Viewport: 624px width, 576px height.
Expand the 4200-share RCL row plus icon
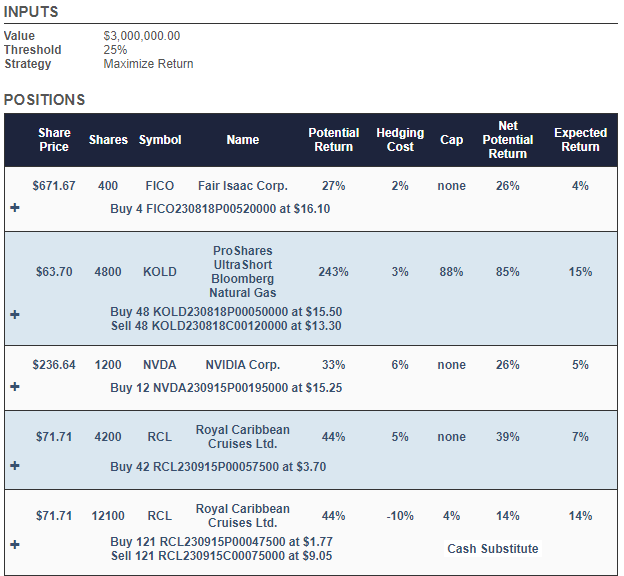15,466
